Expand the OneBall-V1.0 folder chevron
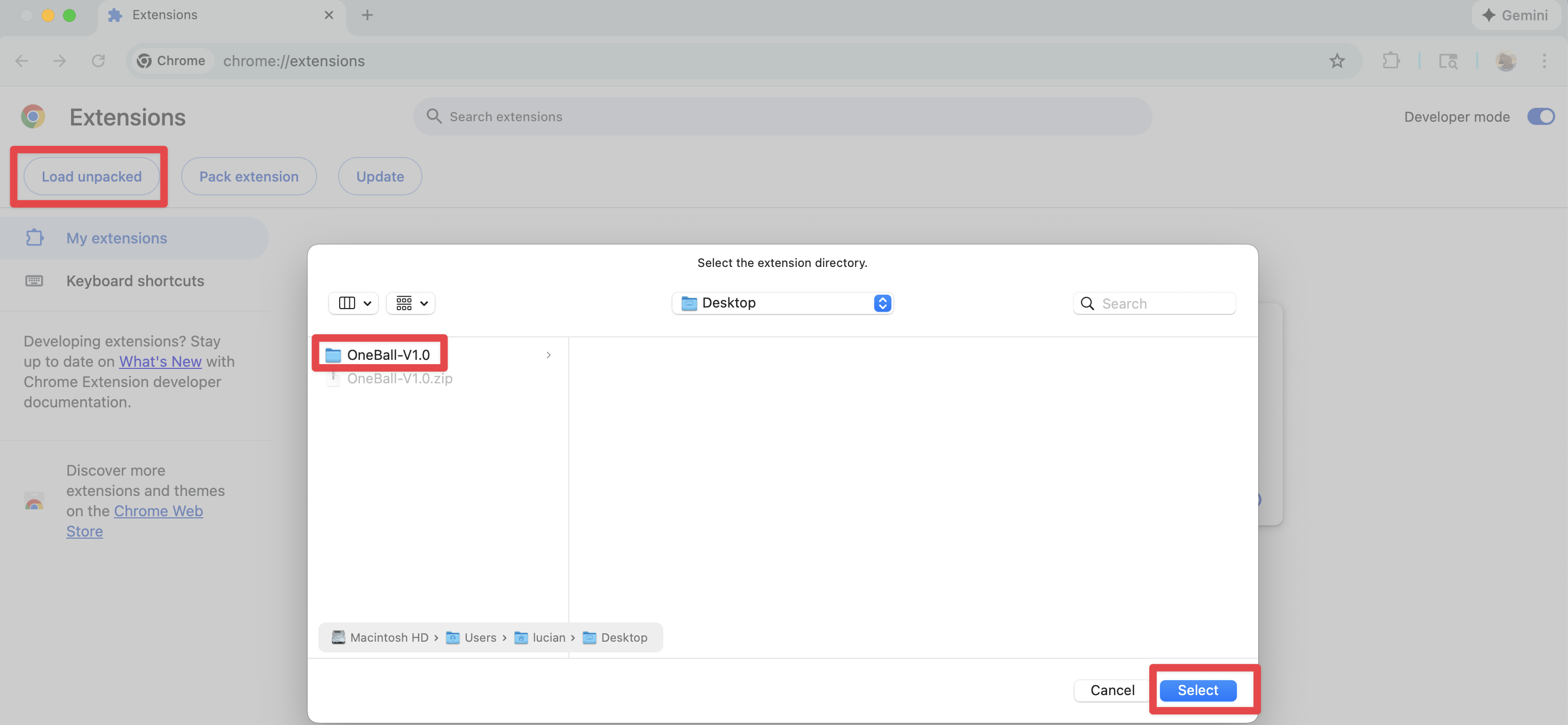 pyautogui.click(x=548, y=355)
